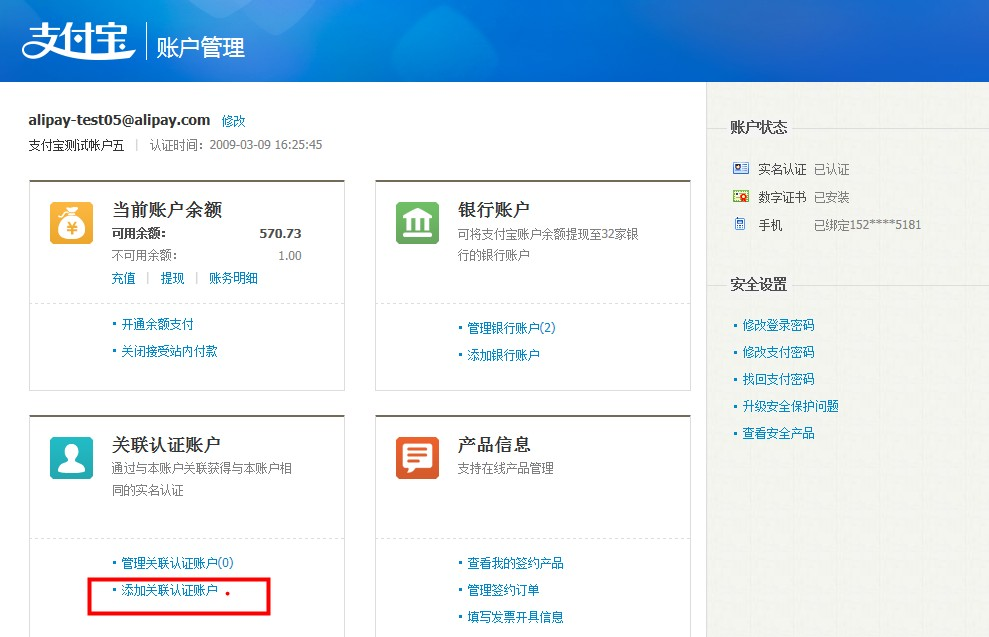Click 关闭接受站内付款 link
This screenshot has width=989, height=637.
[x=169, y=351]
